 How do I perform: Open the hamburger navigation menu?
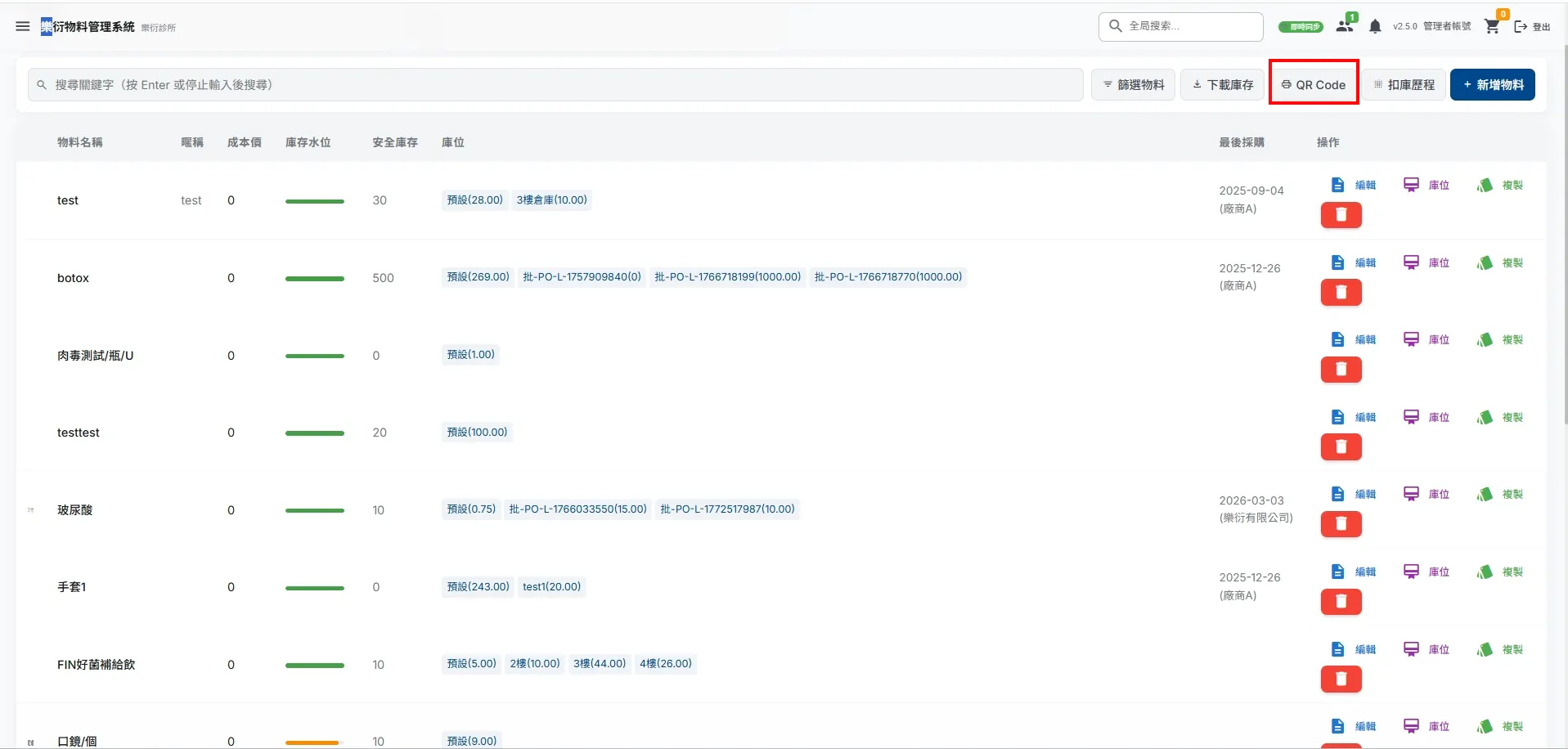tap(23, 26)
